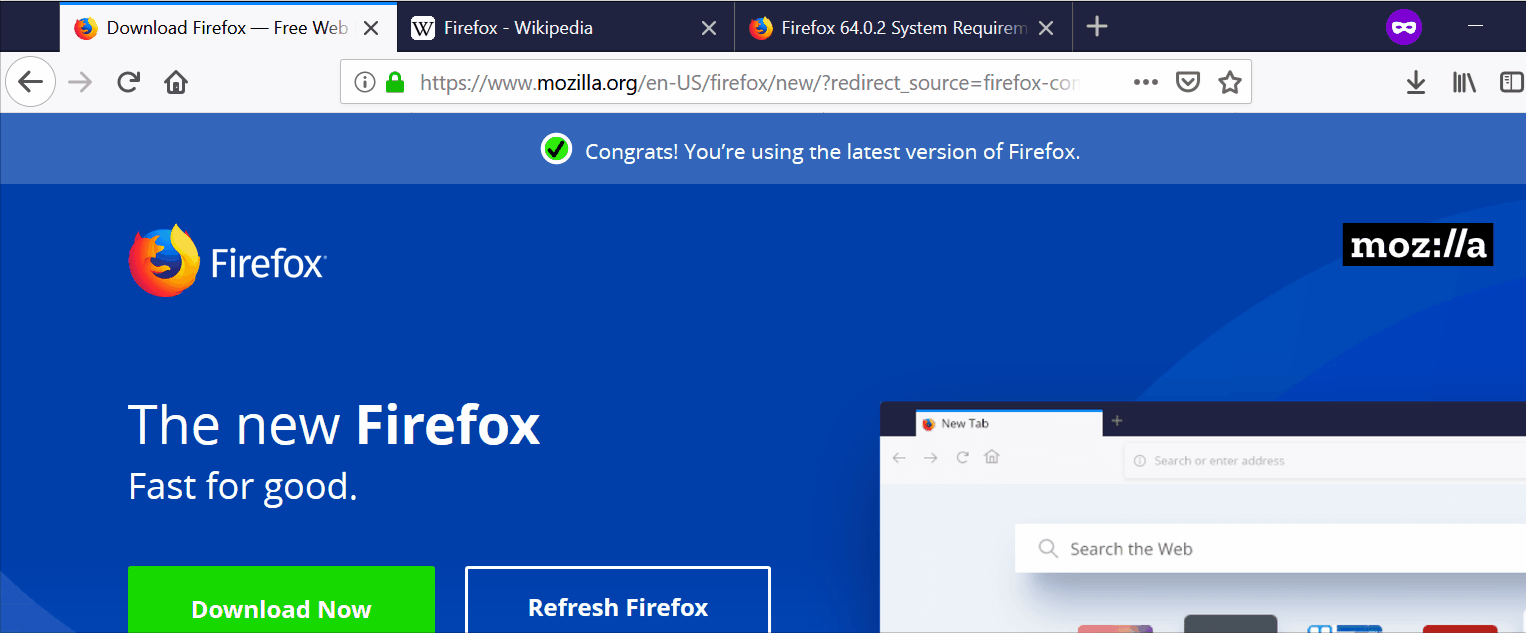Switch to the Firefox 64.0.2 System Requirements tab
Image resolution: width=1526 pixels, height=633 pixels.
(903, 28)
